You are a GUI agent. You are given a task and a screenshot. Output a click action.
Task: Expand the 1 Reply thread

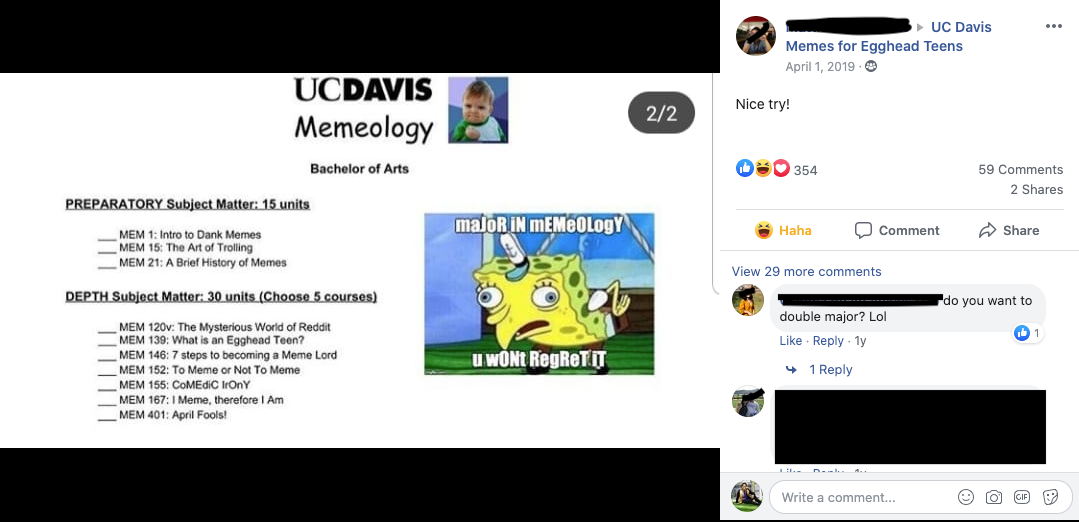click(x=819, y=369)
